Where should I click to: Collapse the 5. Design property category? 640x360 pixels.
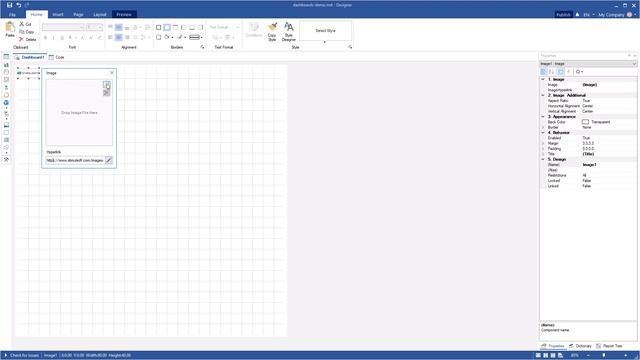(543, 159)
